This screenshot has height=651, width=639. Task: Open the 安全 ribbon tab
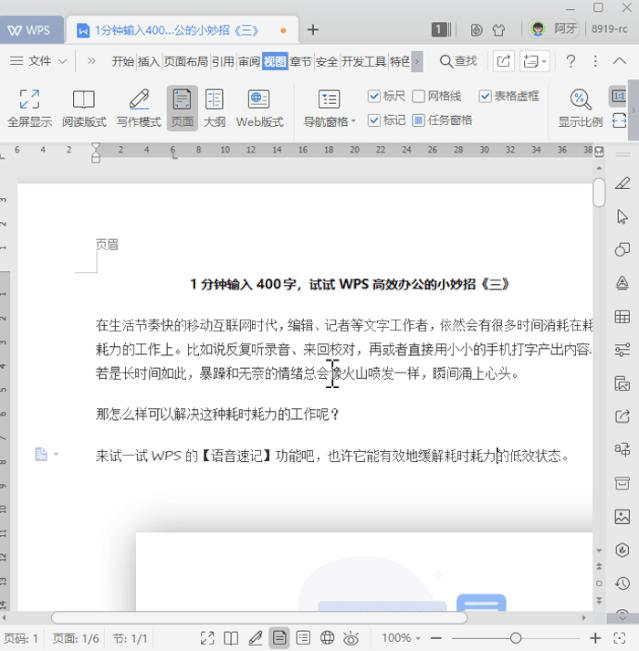coord(327,61)
